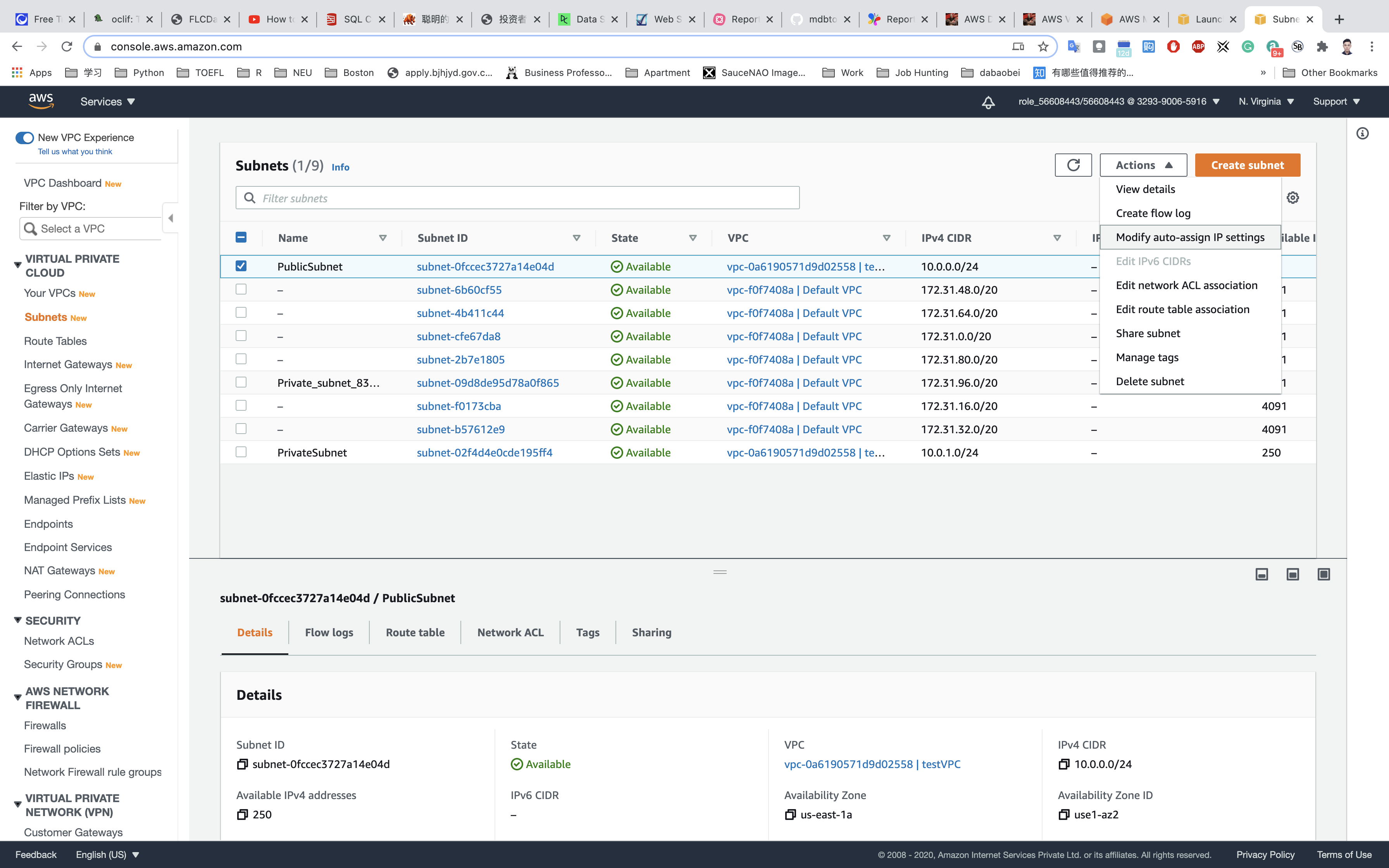Image resolution: width=1389 pixels, height=868 pixels.
Task: Copy the IPv4 CIDR value icon
Action: coord(1064,764)
